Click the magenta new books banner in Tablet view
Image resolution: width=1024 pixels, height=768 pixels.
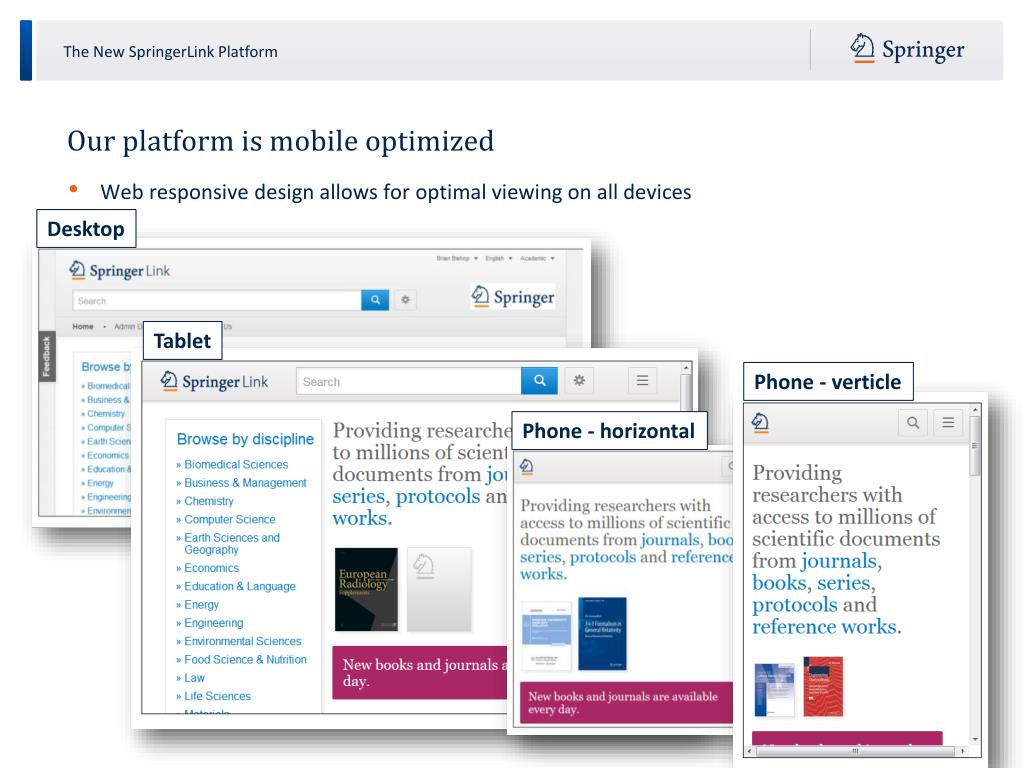(x=421, y=673)
